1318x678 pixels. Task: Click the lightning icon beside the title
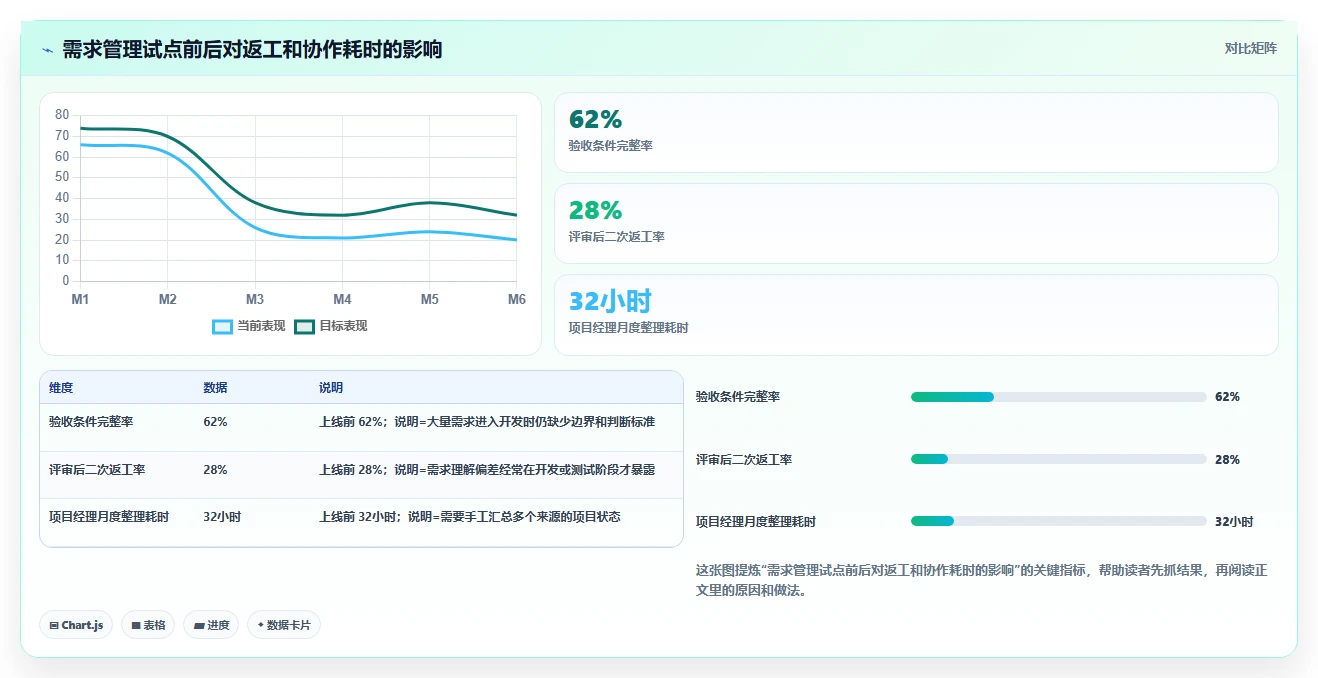click(48, 50)
